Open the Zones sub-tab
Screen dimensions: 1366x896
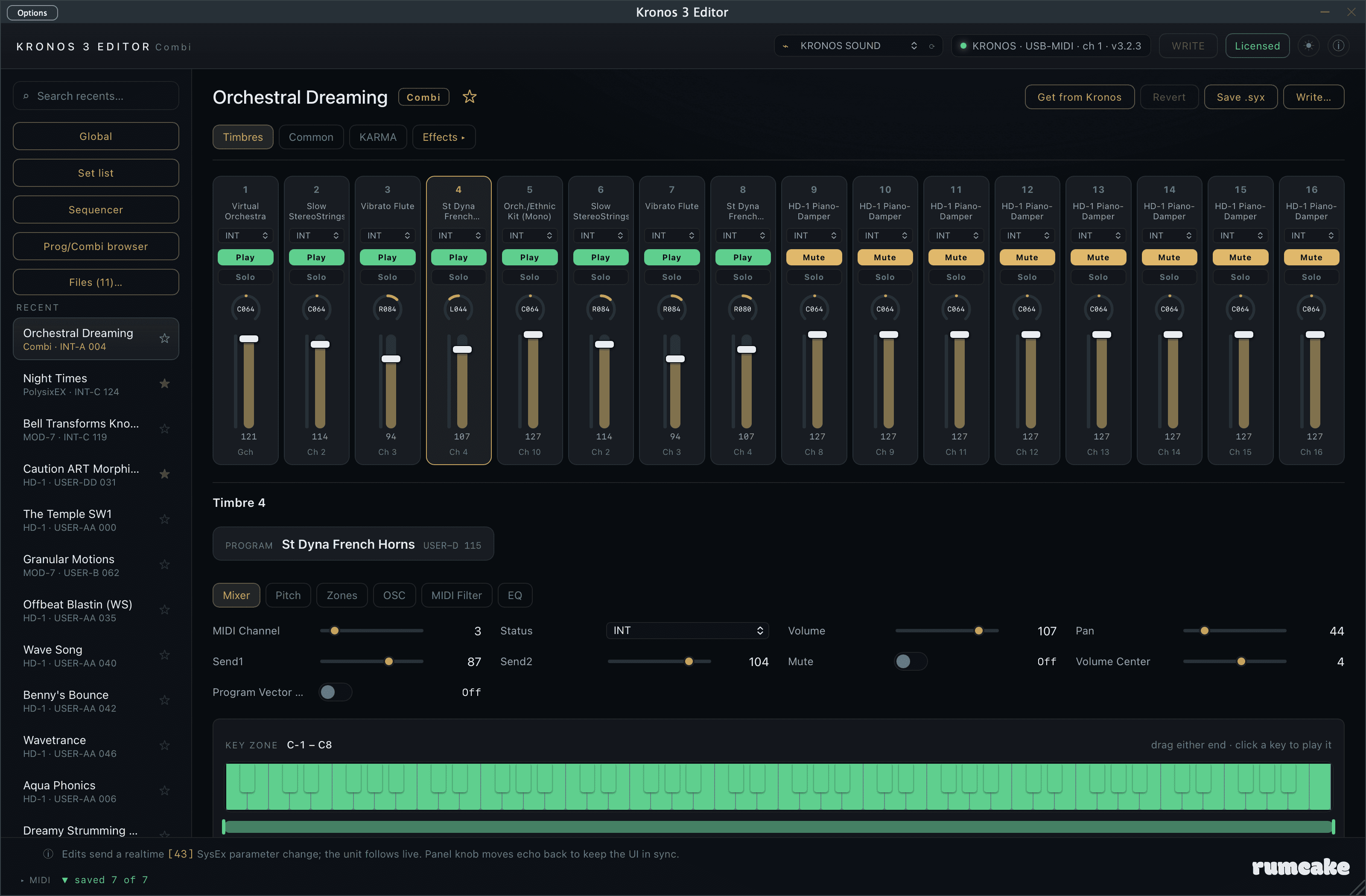[342, 596]
